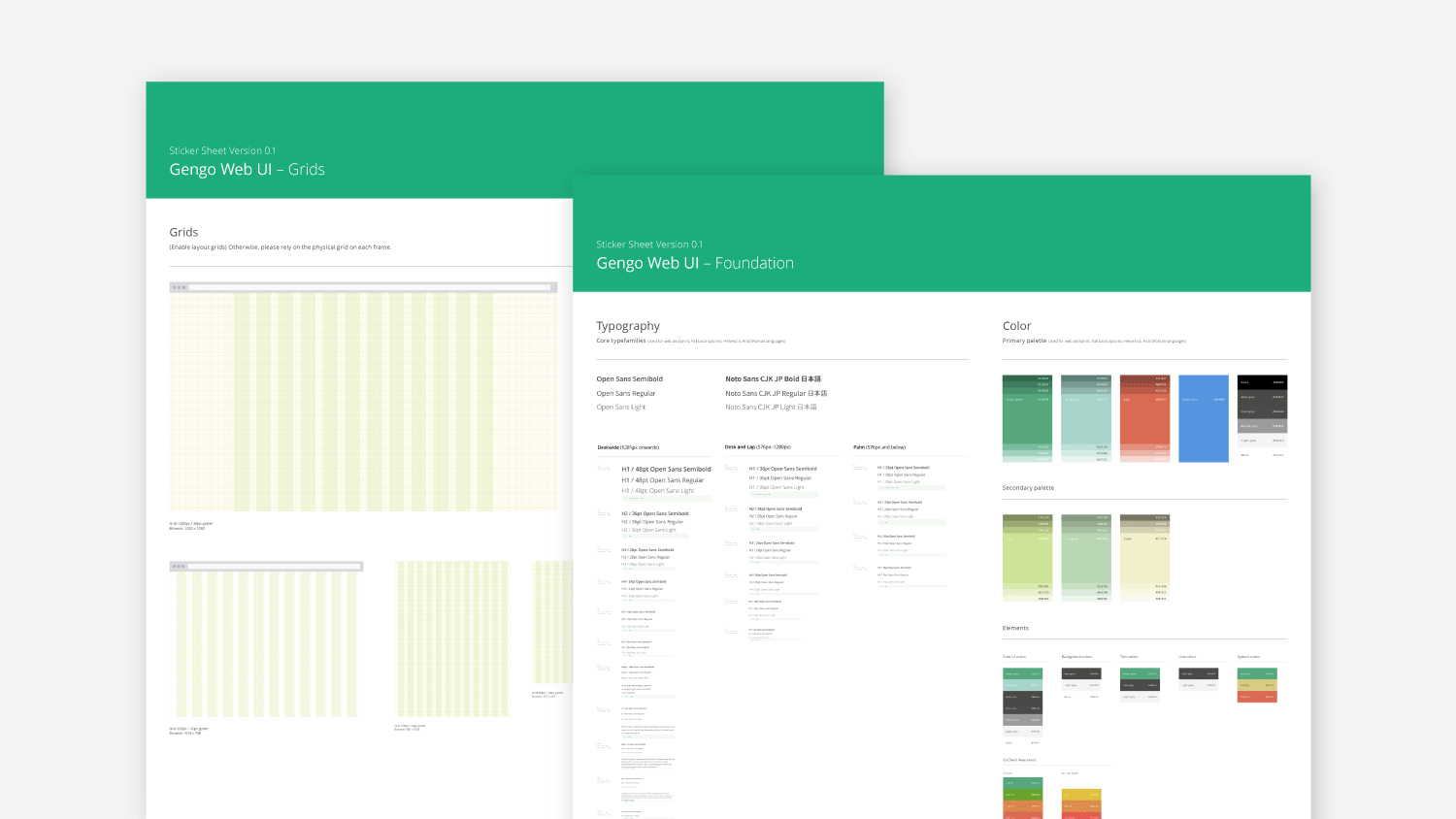1456x819 pixels.
Task: Open the second grid mockup with browser bar
Action: click(x=266, y=639)
